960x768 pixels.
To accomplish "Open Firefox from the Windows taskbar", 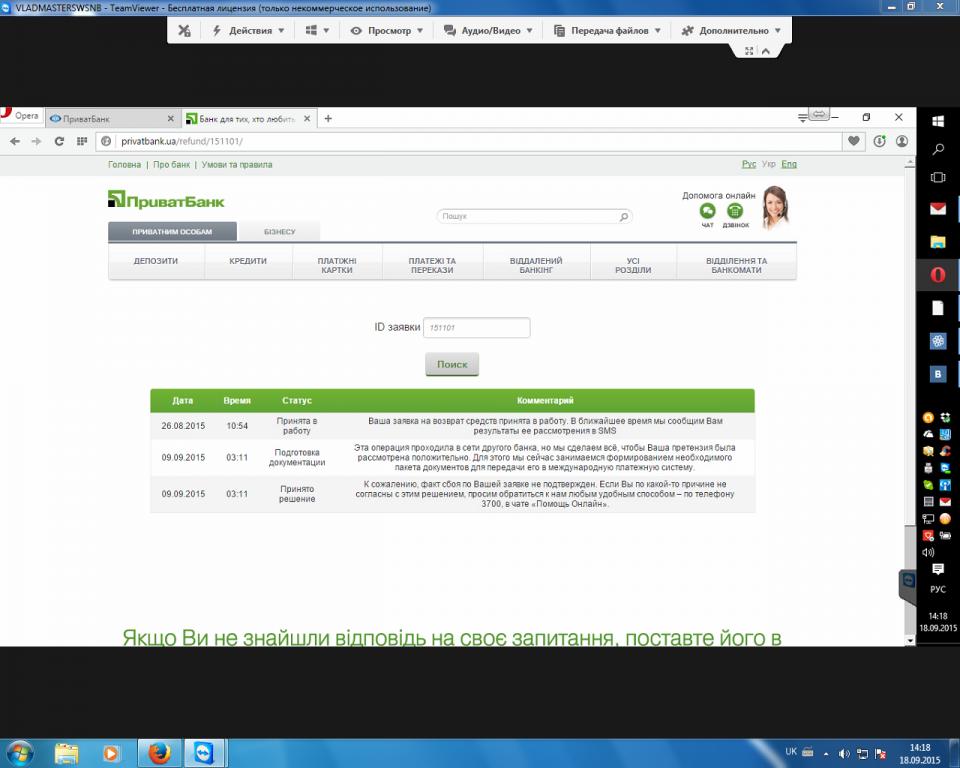I will 158,753.
